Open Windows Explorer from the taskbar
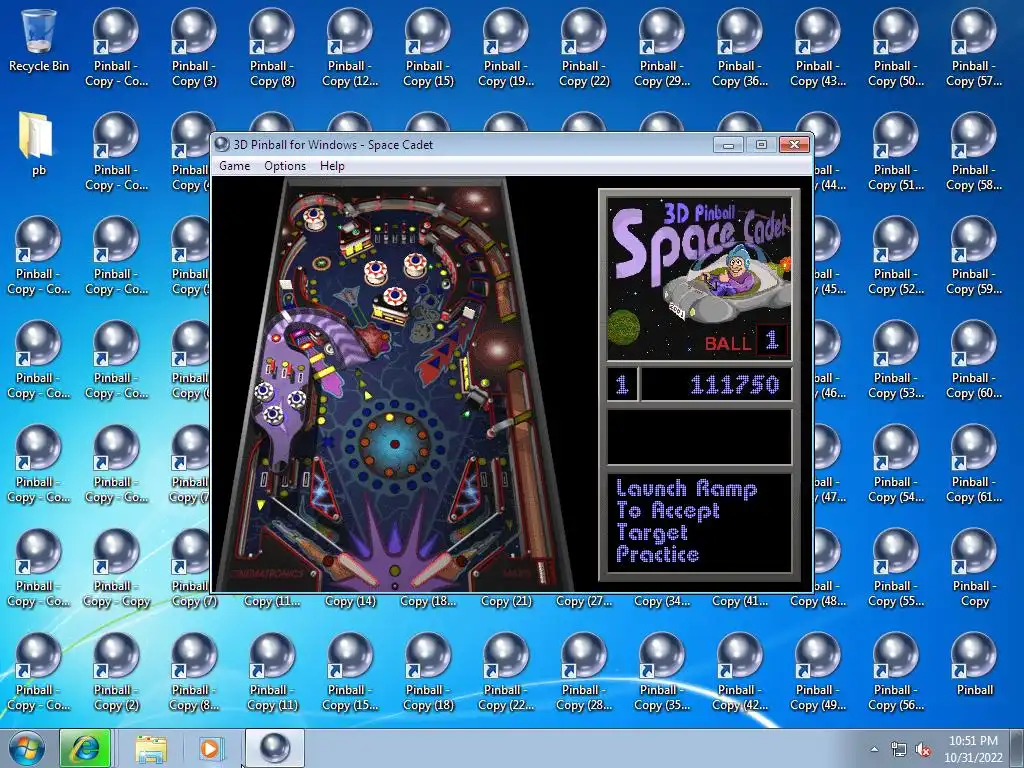 151,748
